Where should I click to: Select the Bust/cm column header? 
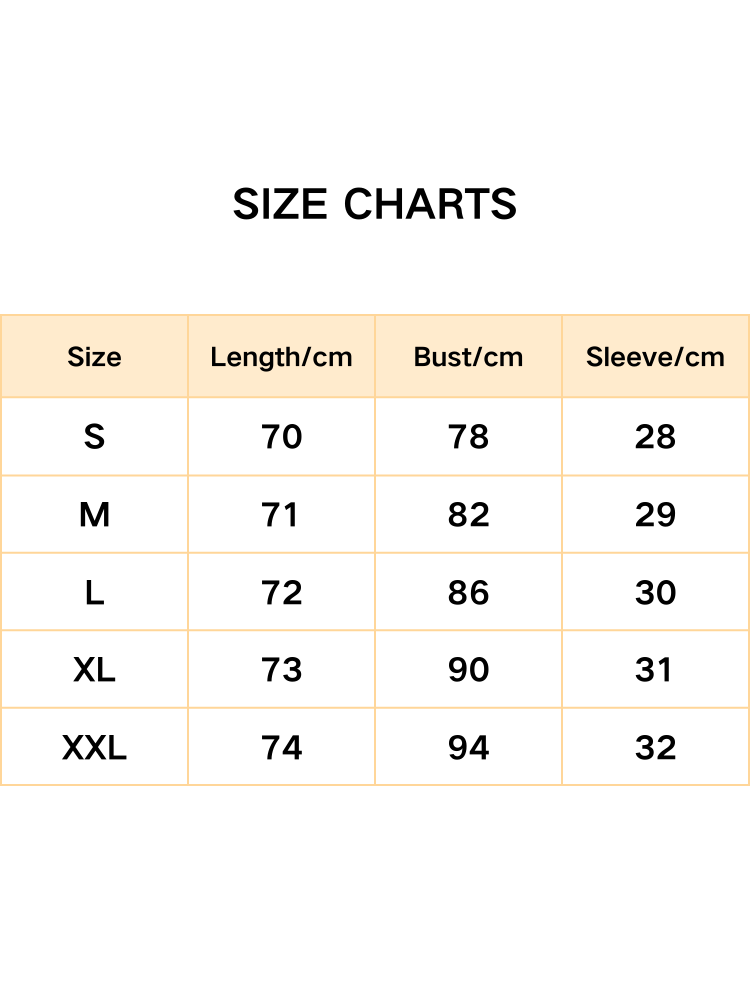coord(468,358)
